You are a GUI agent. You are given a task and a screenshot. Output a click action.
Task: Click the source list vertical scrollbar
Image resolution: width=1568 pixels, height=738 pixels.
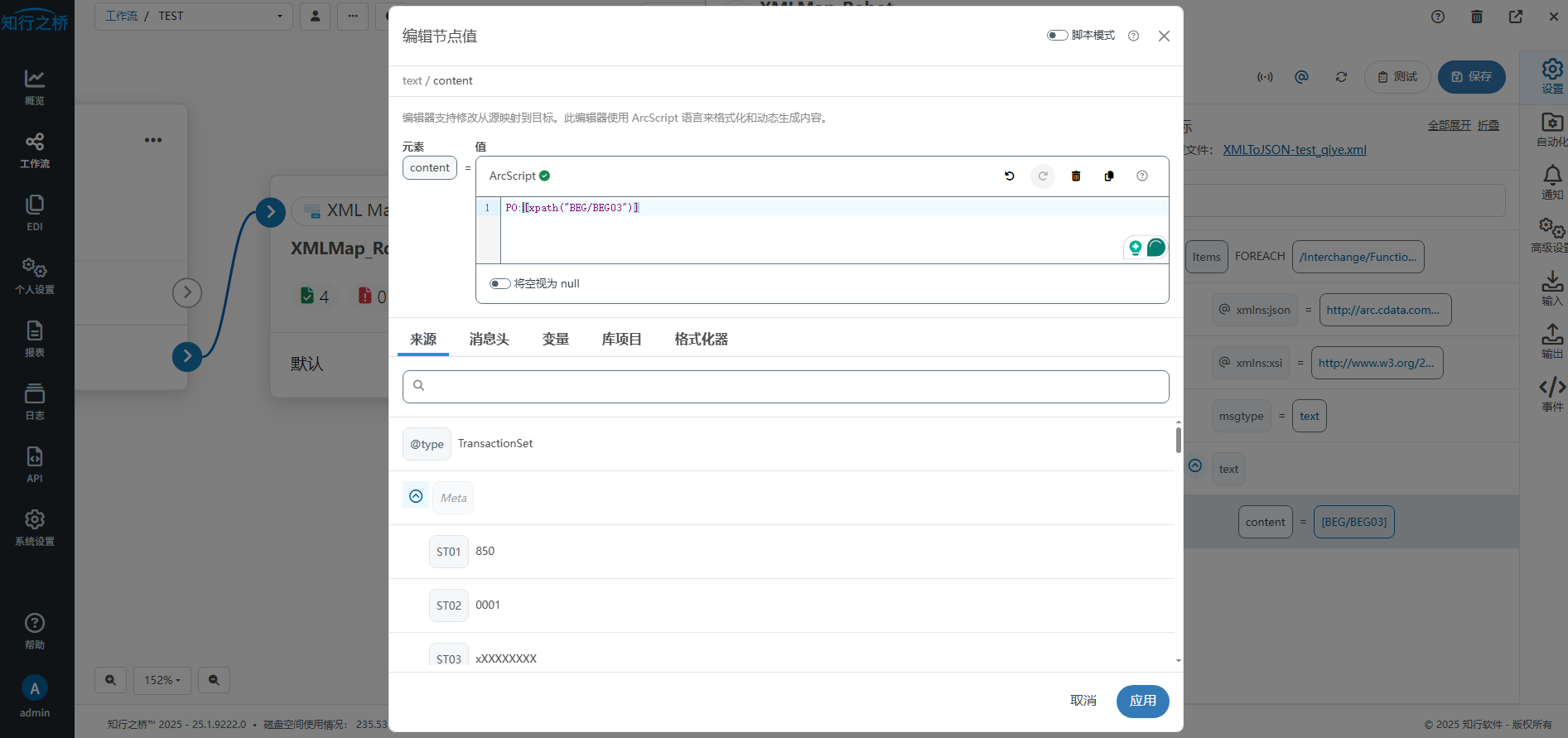(x=1178, y=439)
